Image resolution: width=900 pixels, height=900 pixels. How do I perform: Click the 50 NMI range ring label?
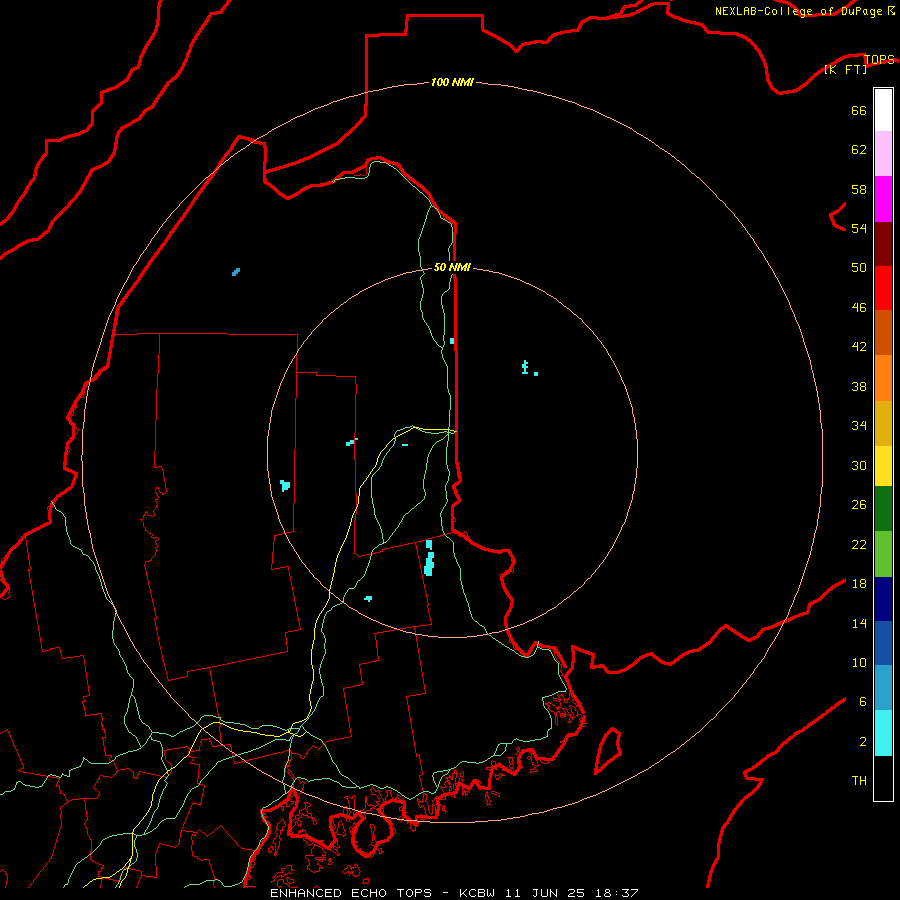coord(452,267)
